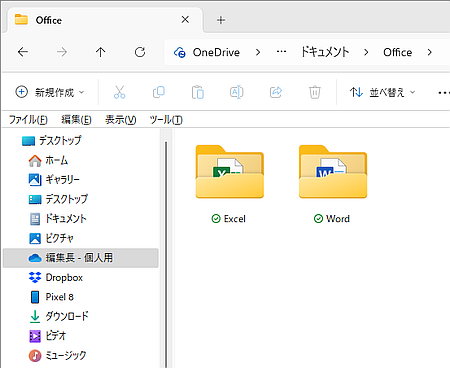Open the 並べ替え sort dropdown

(383, 92)
